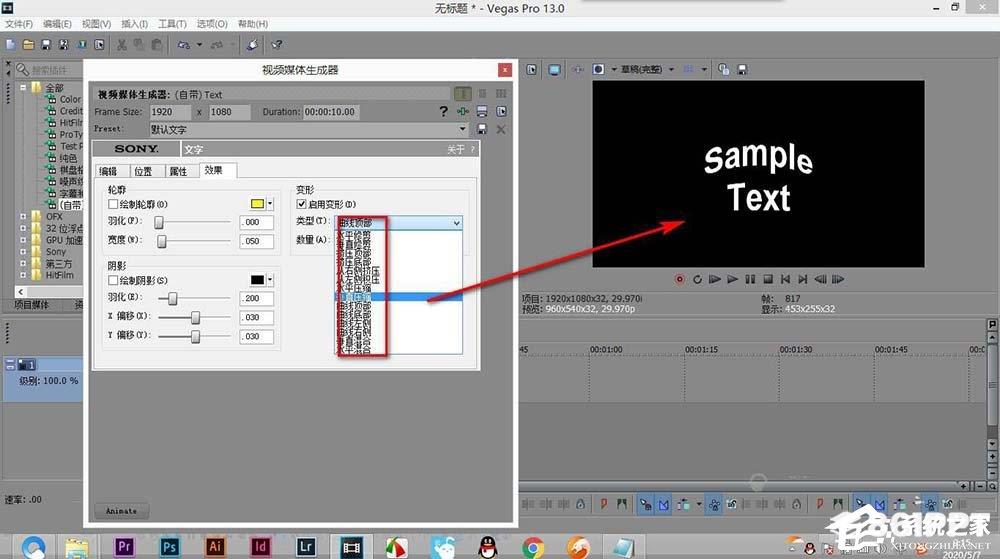Stop the preview playback
Image resolution: width=1000 pixels, height=559 pixels.
pos(768,279)
